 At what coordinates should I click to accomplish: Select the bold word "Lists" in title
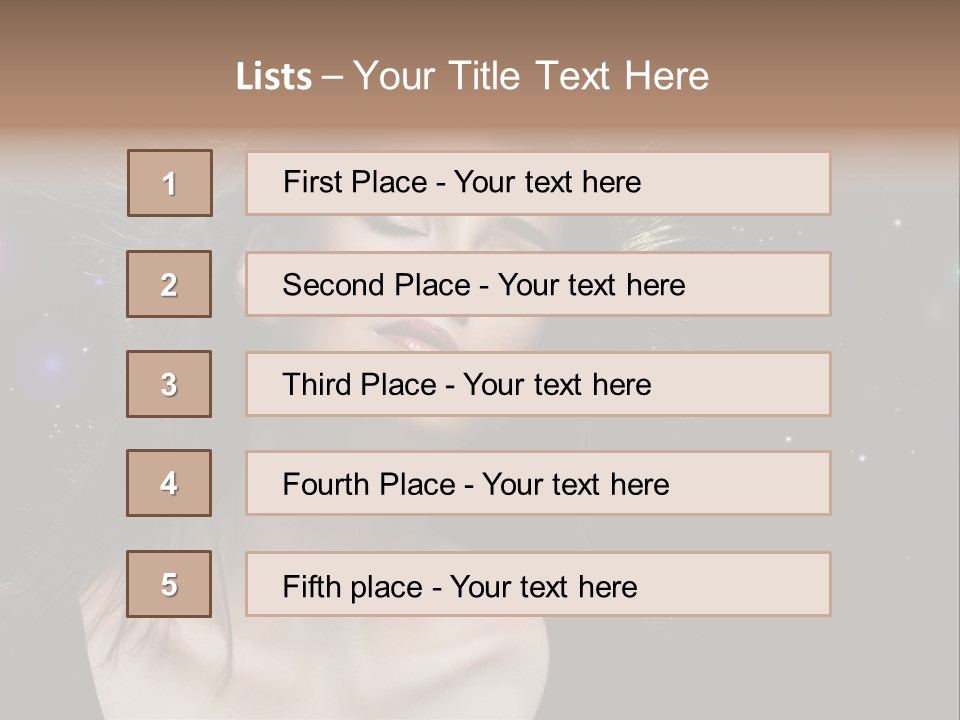[x=274, y=77]
